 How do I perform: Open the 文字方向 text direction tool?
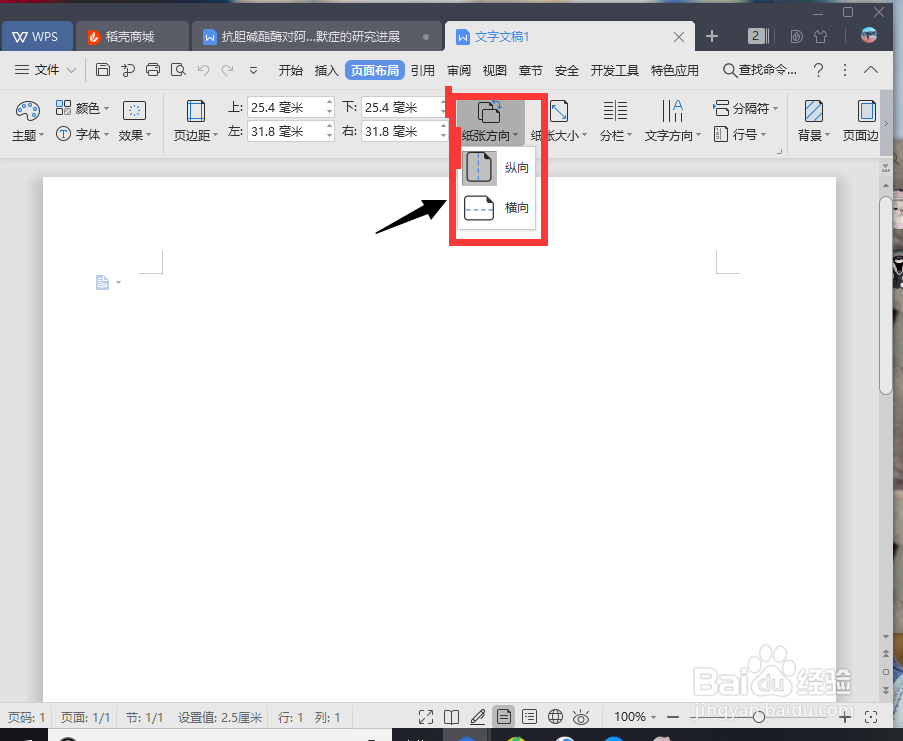668,118
